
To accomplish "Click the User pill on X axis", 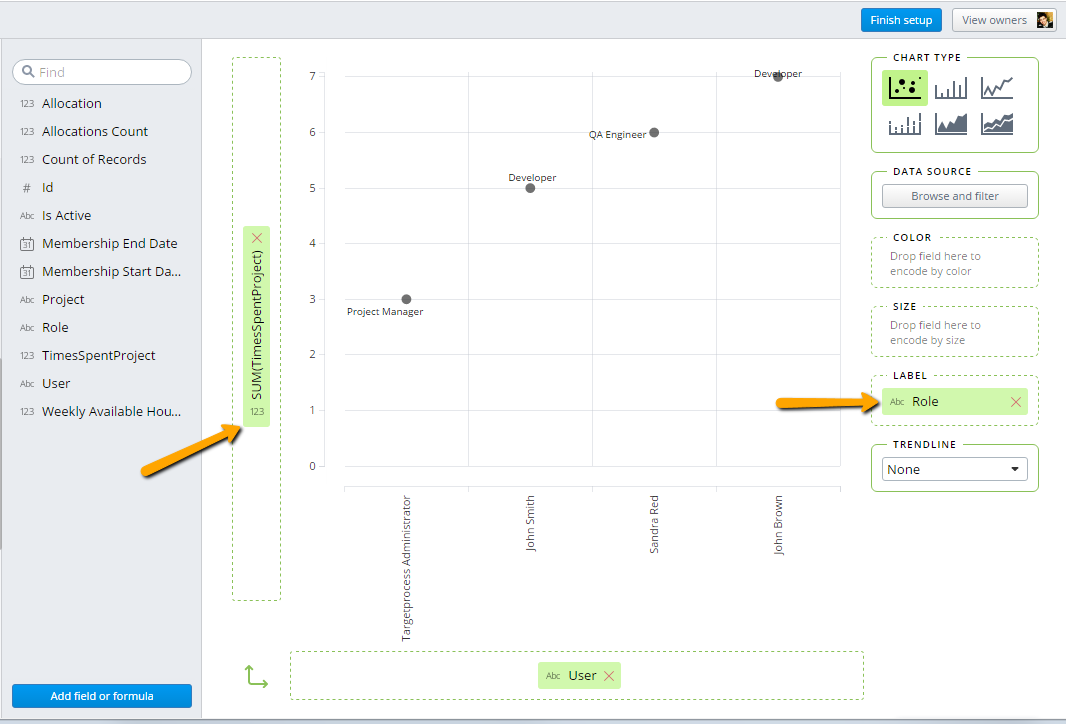I will [579, 676].
